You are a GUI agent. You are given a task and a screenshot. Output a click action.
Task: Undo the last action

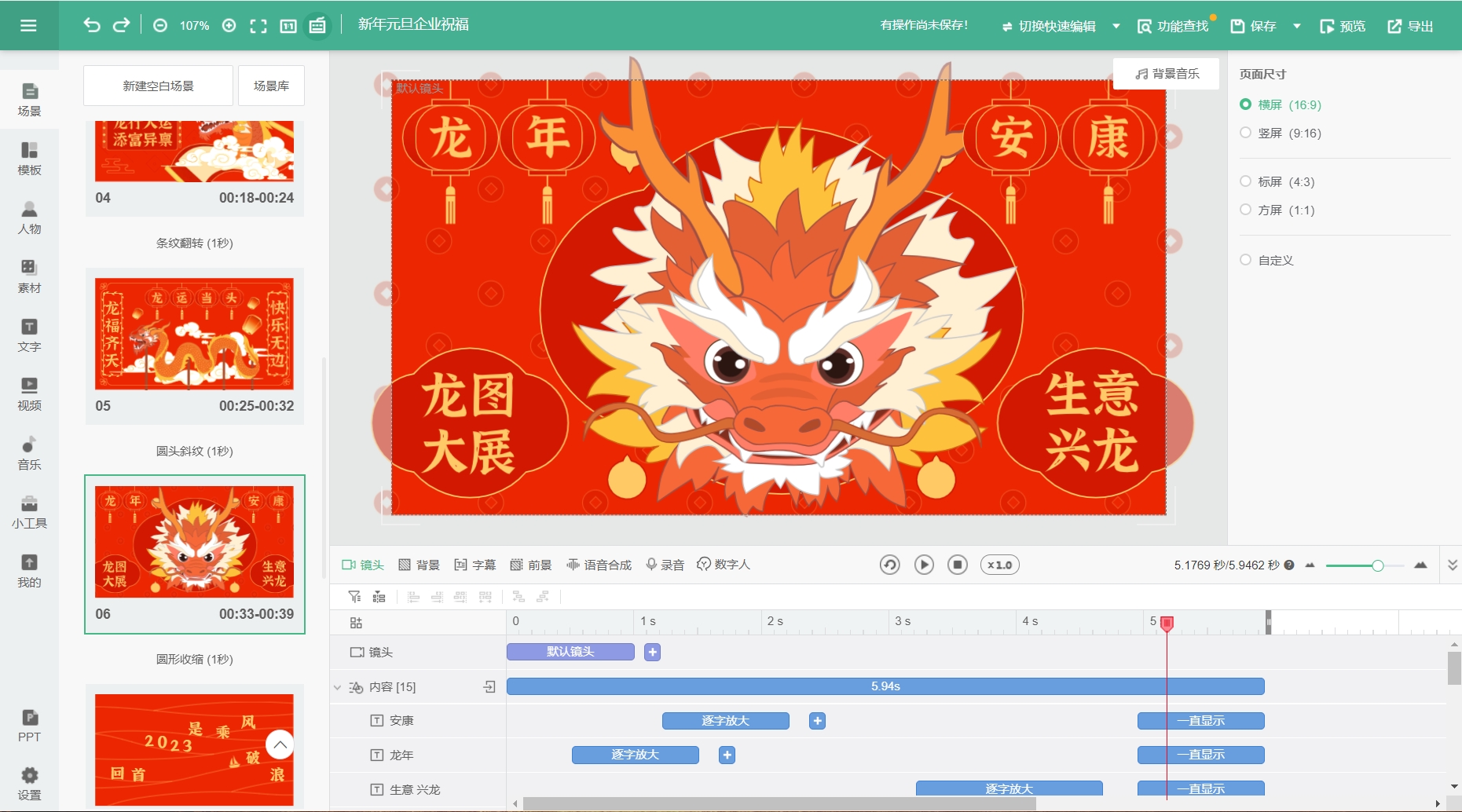[x=92, y=25]
